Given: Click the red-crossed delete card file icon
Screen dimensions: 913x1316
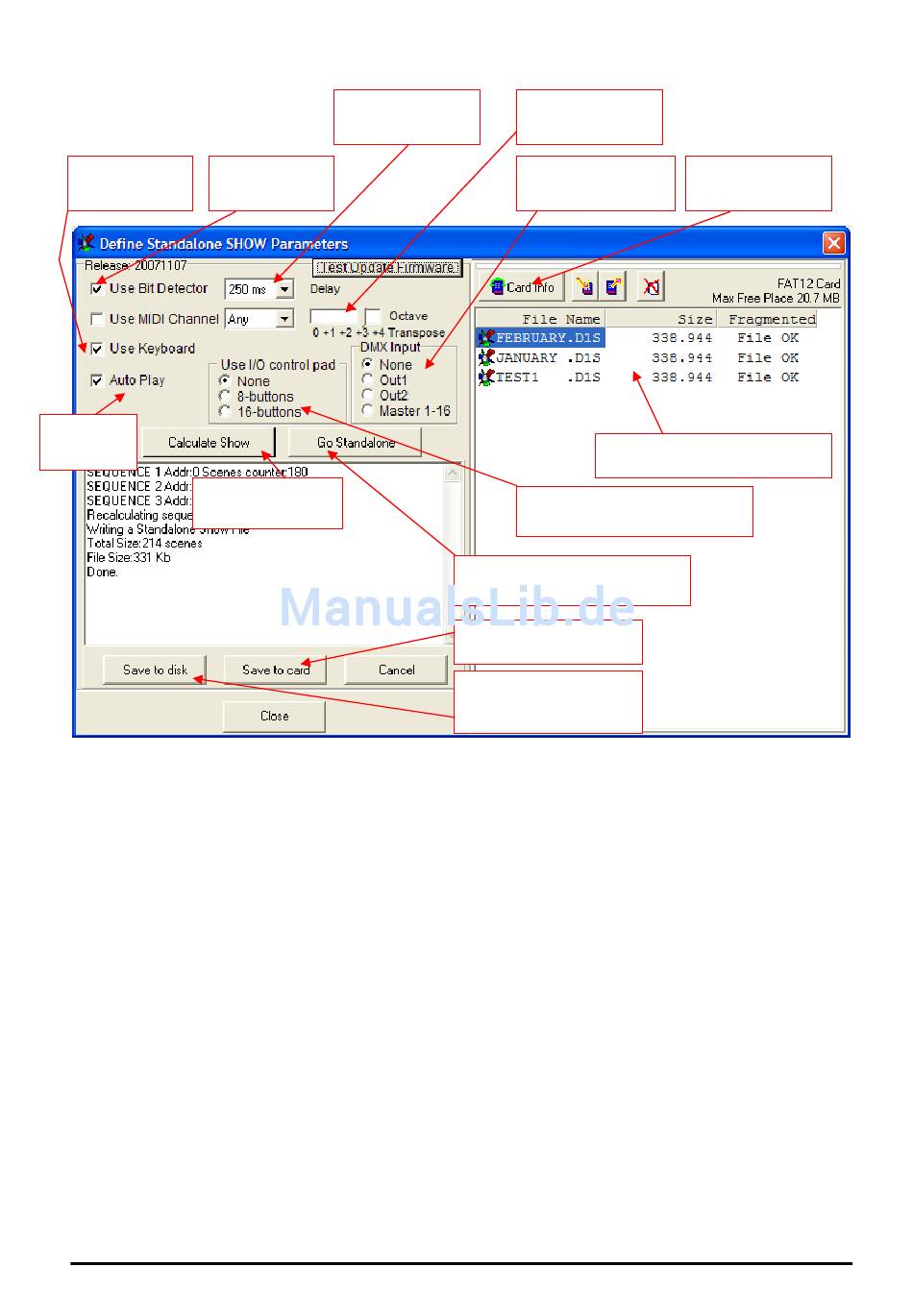Looking at the screenshot, I should tap(651, 286).
